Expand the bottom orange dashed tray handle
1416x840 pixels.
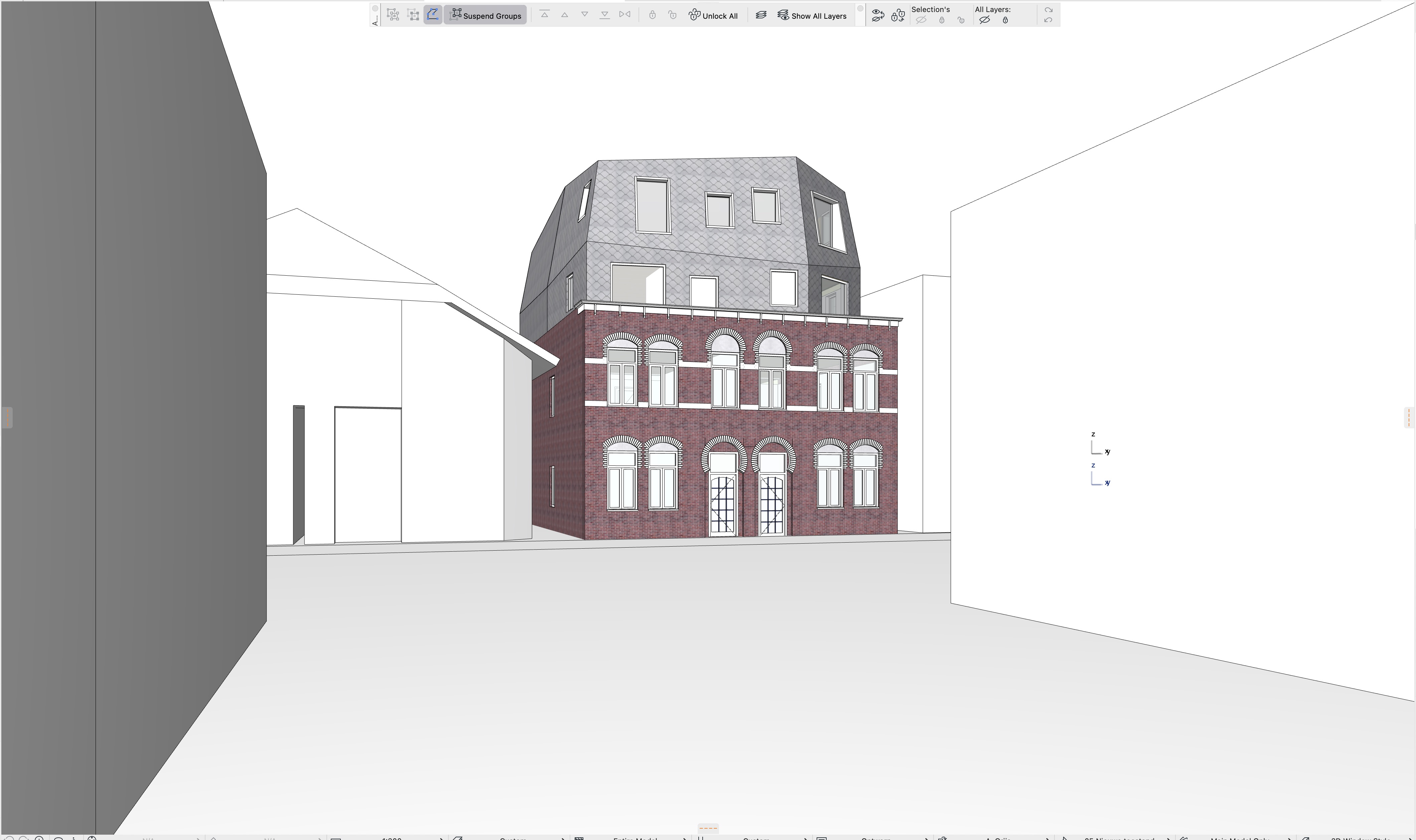point(707,828)
